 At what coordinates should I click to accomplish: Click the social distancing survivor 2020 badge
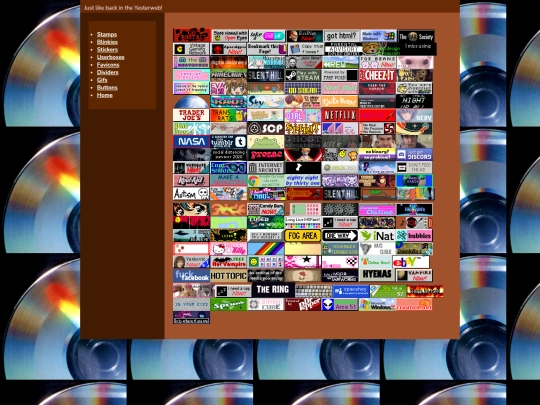click(229, 155)
